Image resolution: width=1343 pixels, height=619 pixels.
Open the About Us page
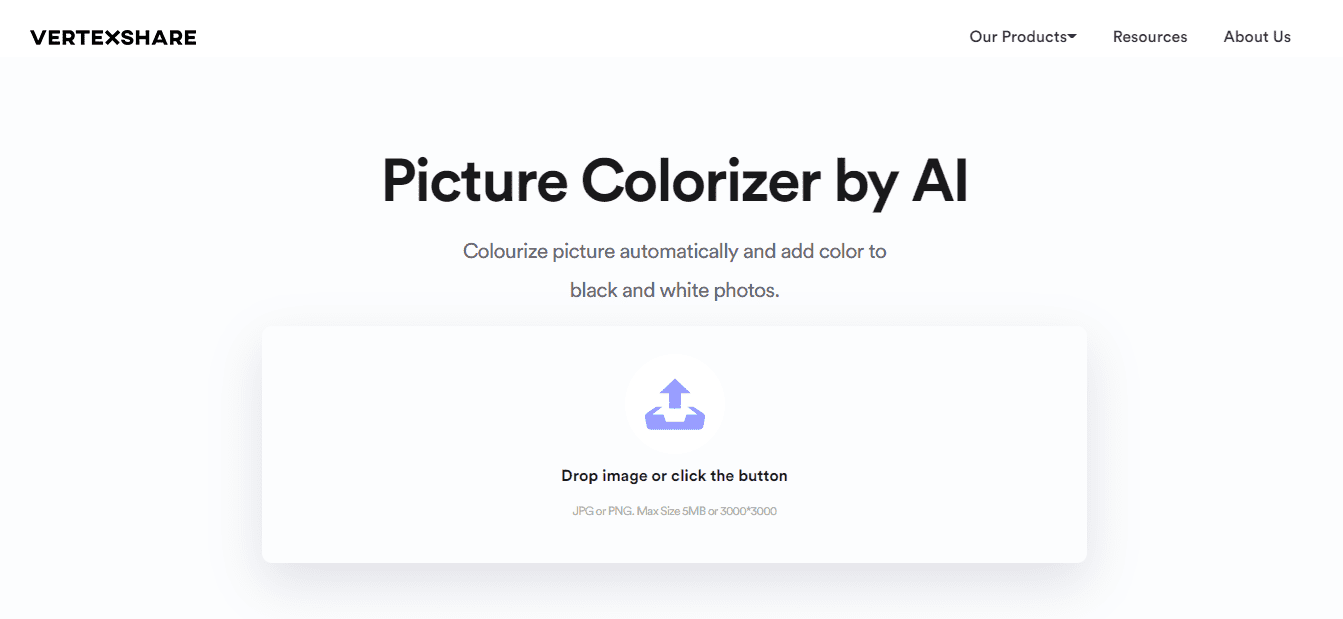click(x=1257, y=37)
